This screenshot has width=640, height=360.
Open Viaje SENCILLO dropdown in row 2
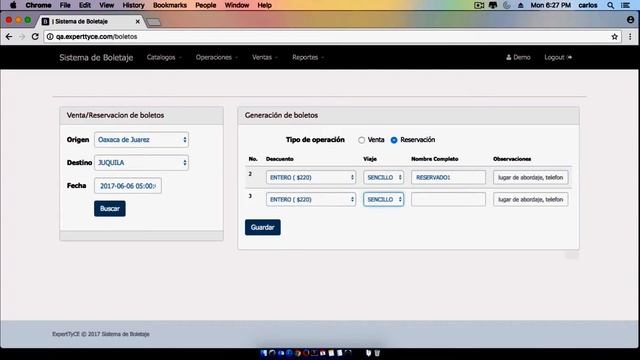[383, 178]
